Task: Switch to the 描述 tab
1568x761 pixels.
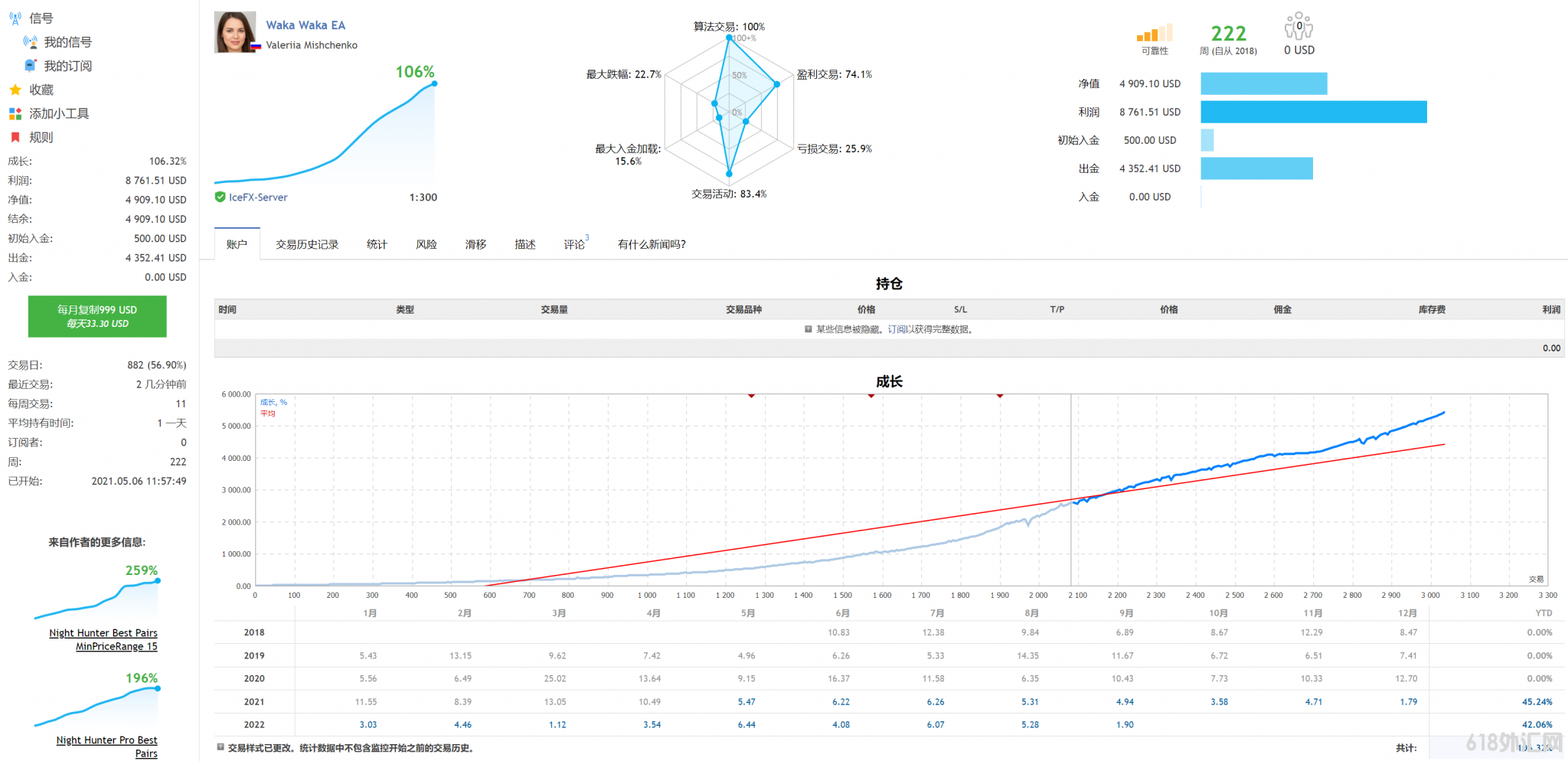Action: [x=525, y=244]
